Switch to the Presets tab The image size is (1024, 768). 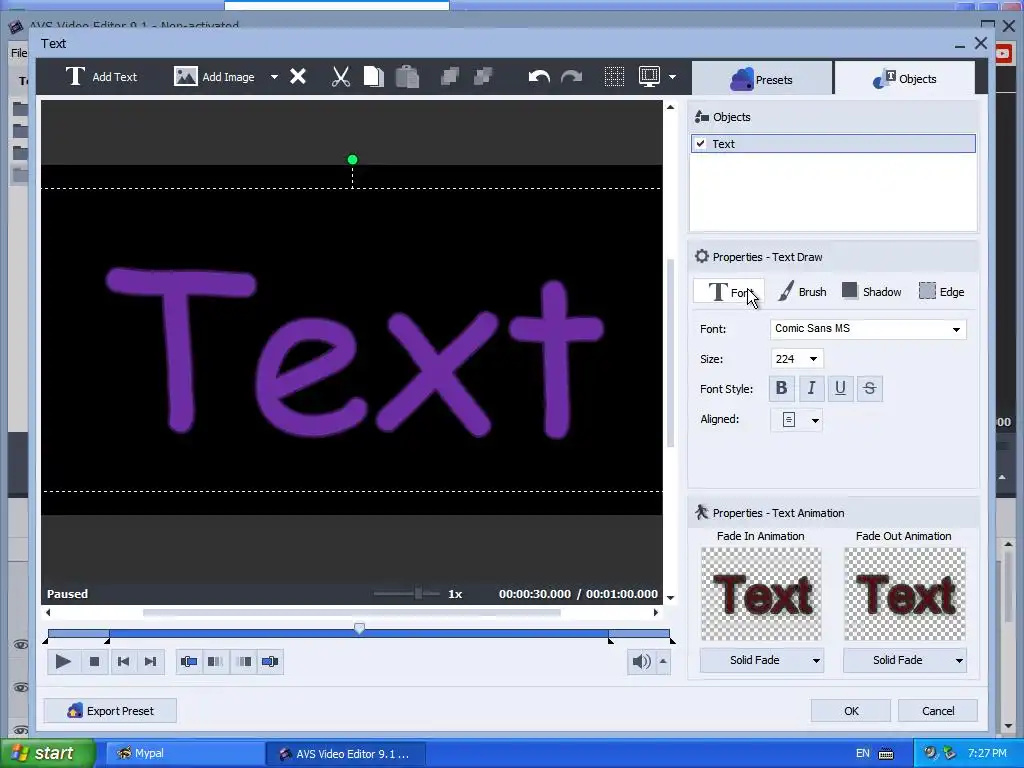click(761, 79)
